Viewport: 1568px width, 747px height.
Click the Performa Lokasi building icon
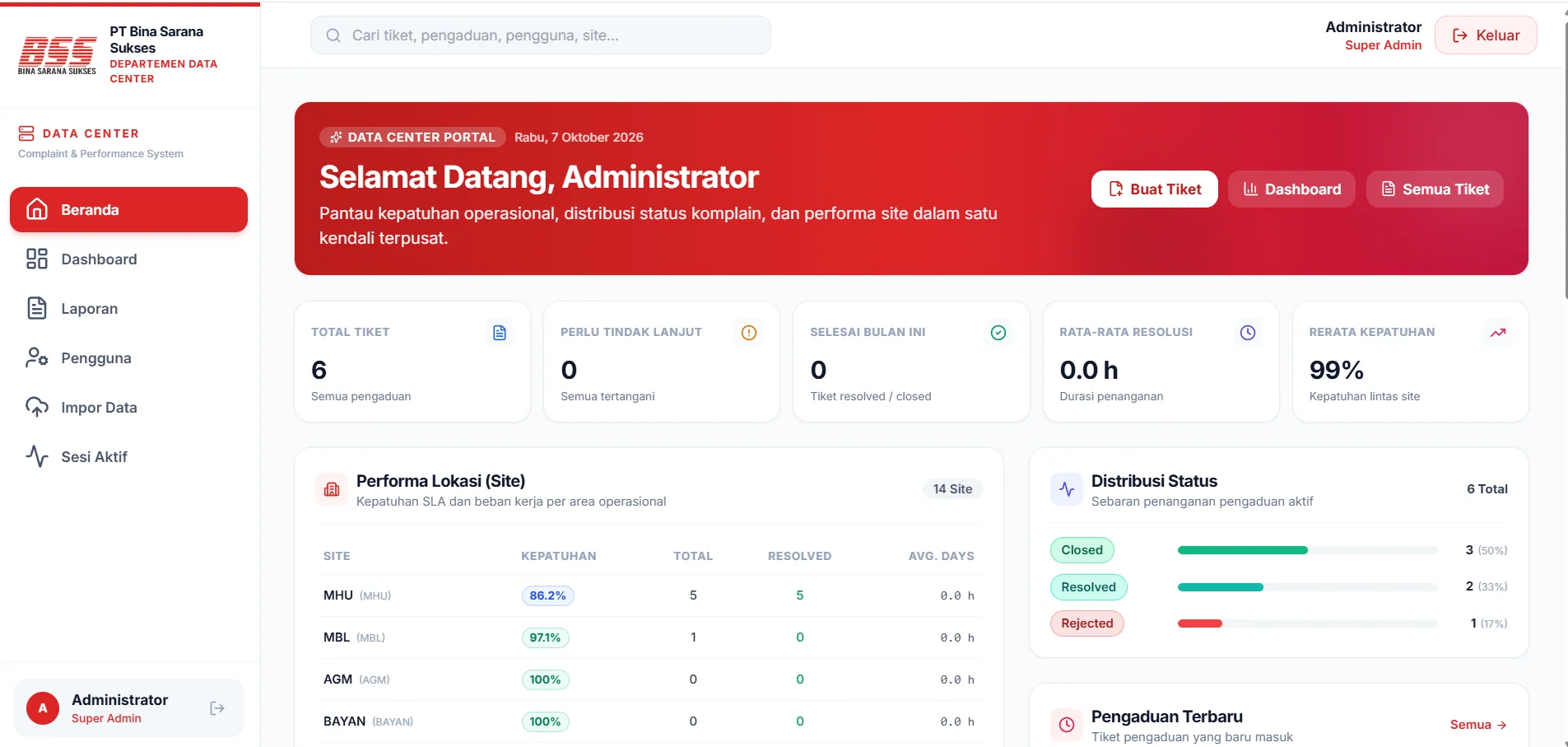point(332,490)
